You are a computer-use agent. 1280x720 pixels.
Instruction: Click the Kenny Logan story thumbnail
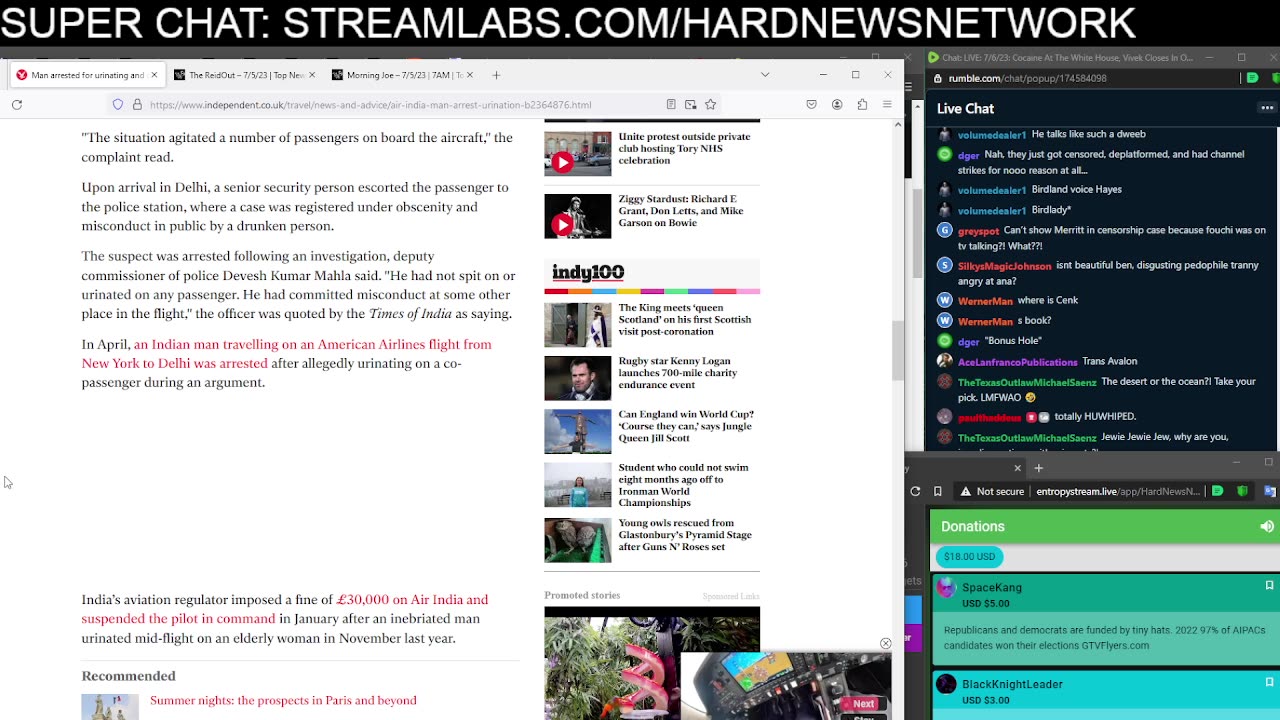click(577, 378)
